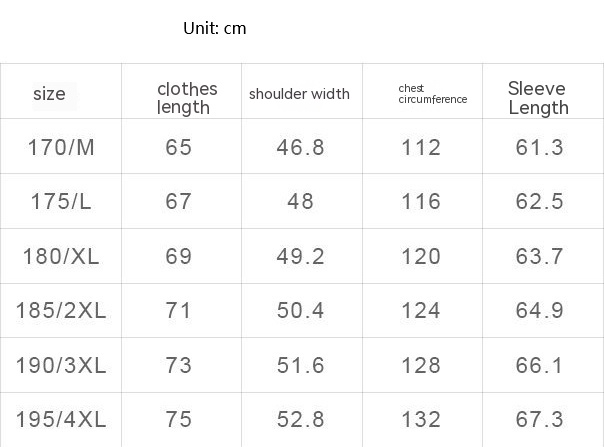
Task: Click the clothes length value 69
Action: pos(179,256)
